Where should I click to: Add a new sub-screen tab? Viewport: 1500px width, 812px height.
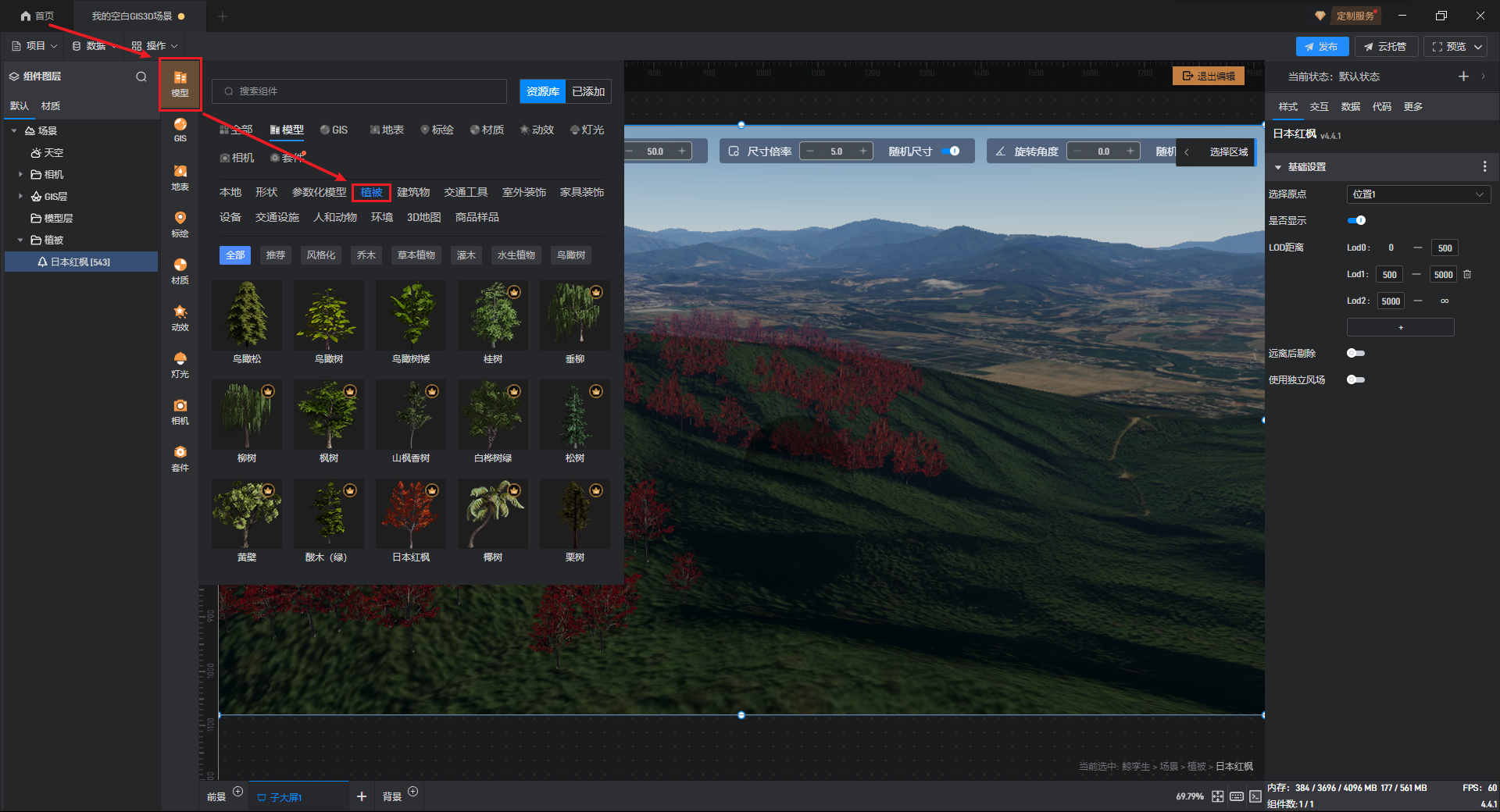tap(362, 796)
